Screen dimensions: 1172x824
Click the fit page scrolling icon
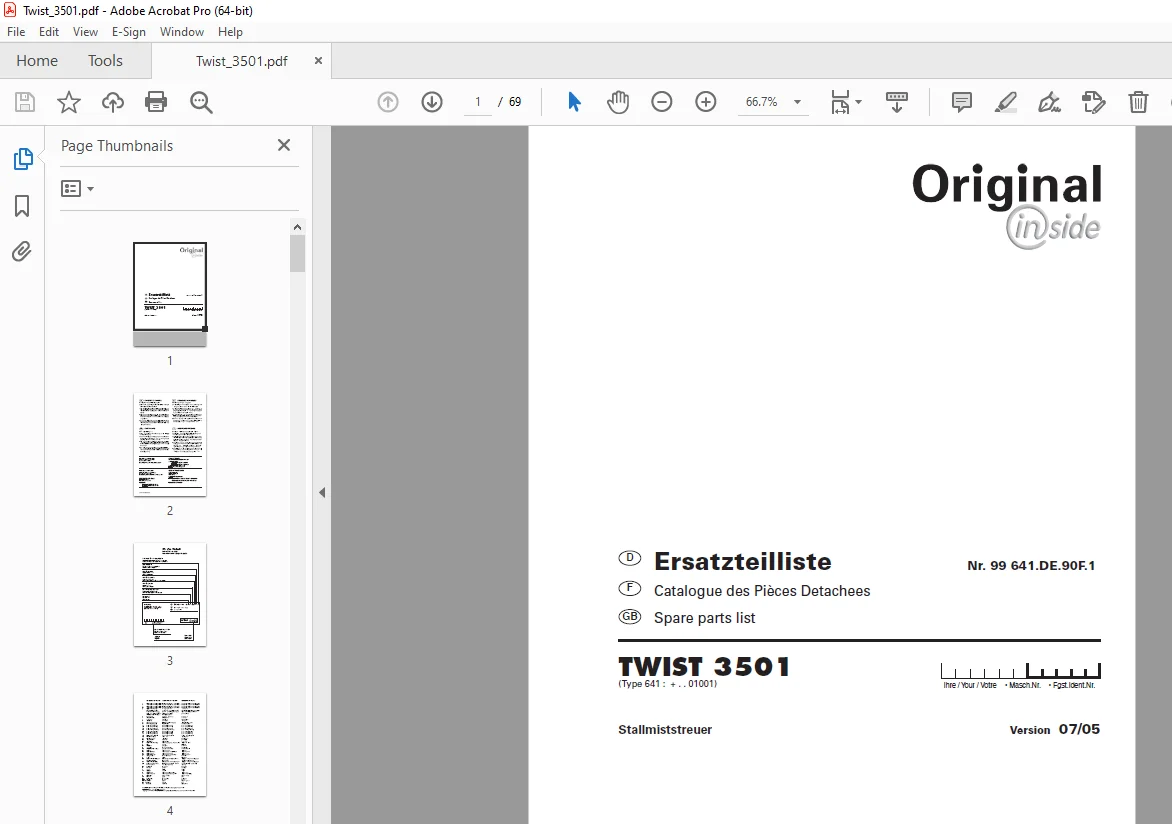tap(840, 102)
